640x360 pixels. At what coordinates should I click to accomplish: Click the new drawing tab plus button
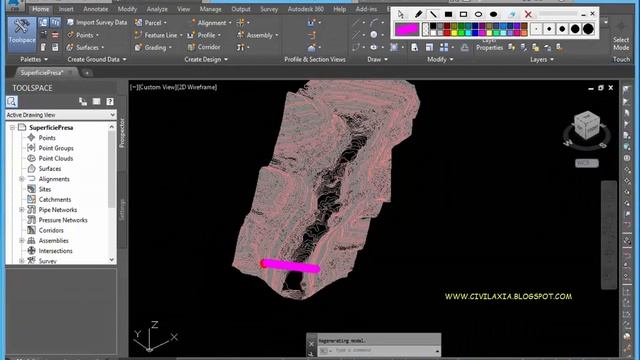point(87,73)
